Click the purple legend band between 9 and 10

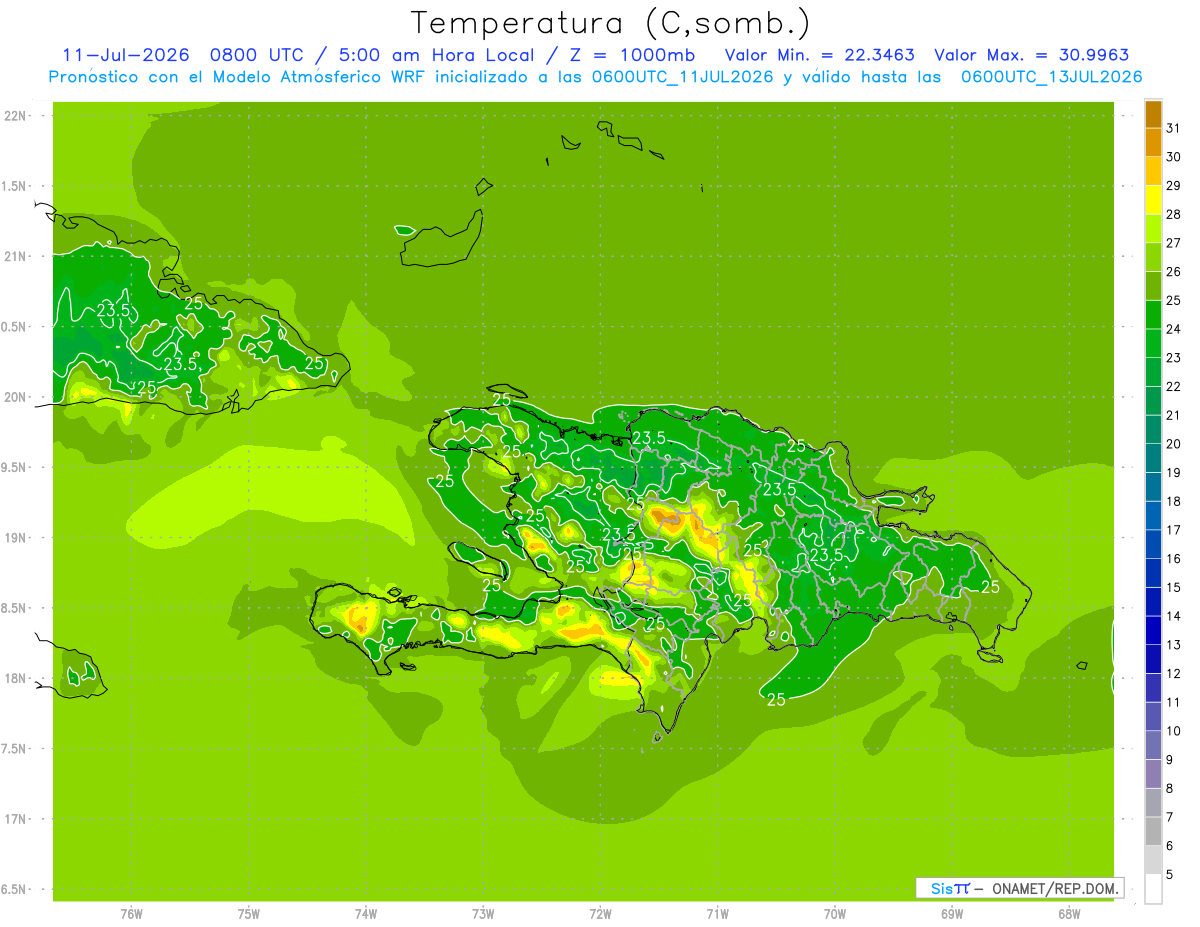click(1153, 745)
